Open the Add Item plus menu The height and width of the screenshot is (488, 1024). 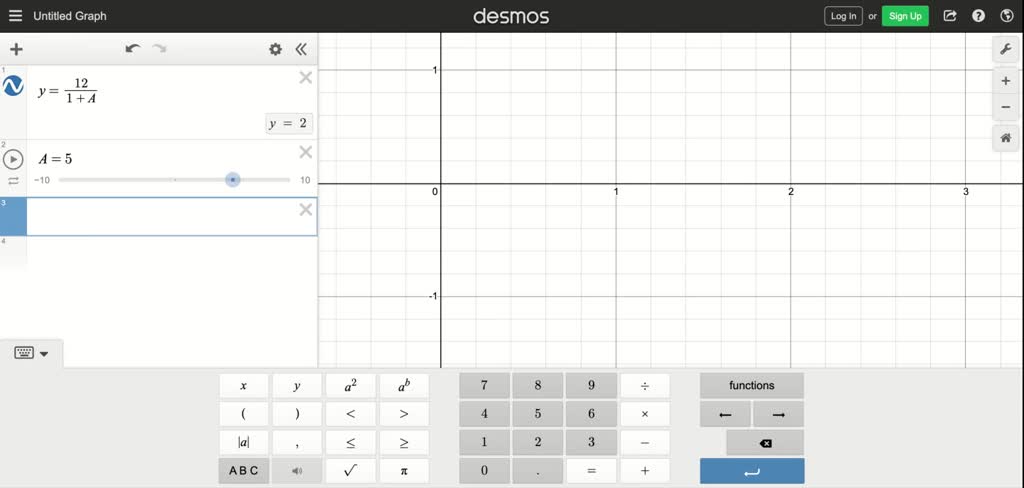pos(16,50)
